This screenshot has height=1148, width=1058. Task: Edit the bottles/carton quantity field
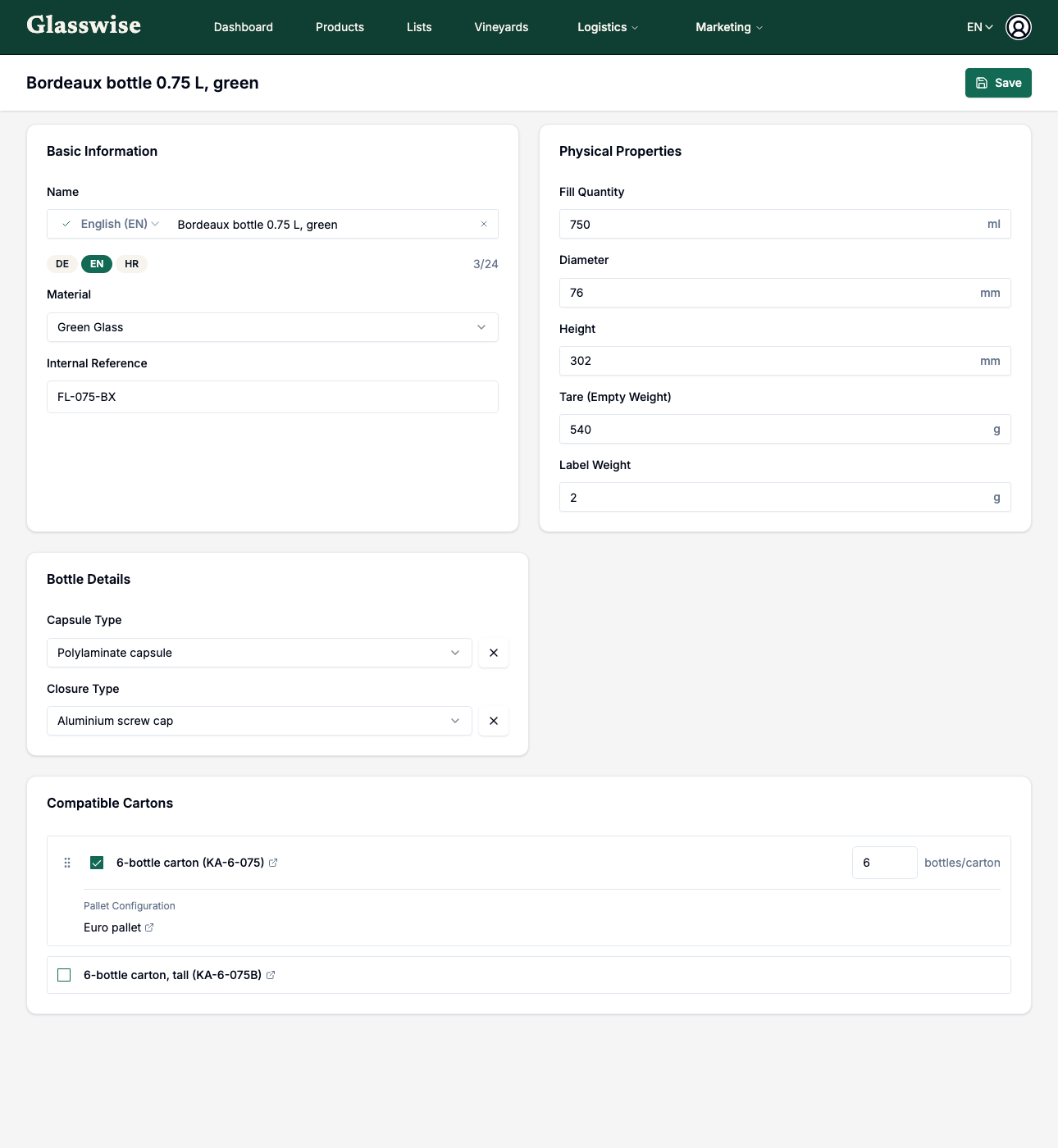click(x=884, y=863)
